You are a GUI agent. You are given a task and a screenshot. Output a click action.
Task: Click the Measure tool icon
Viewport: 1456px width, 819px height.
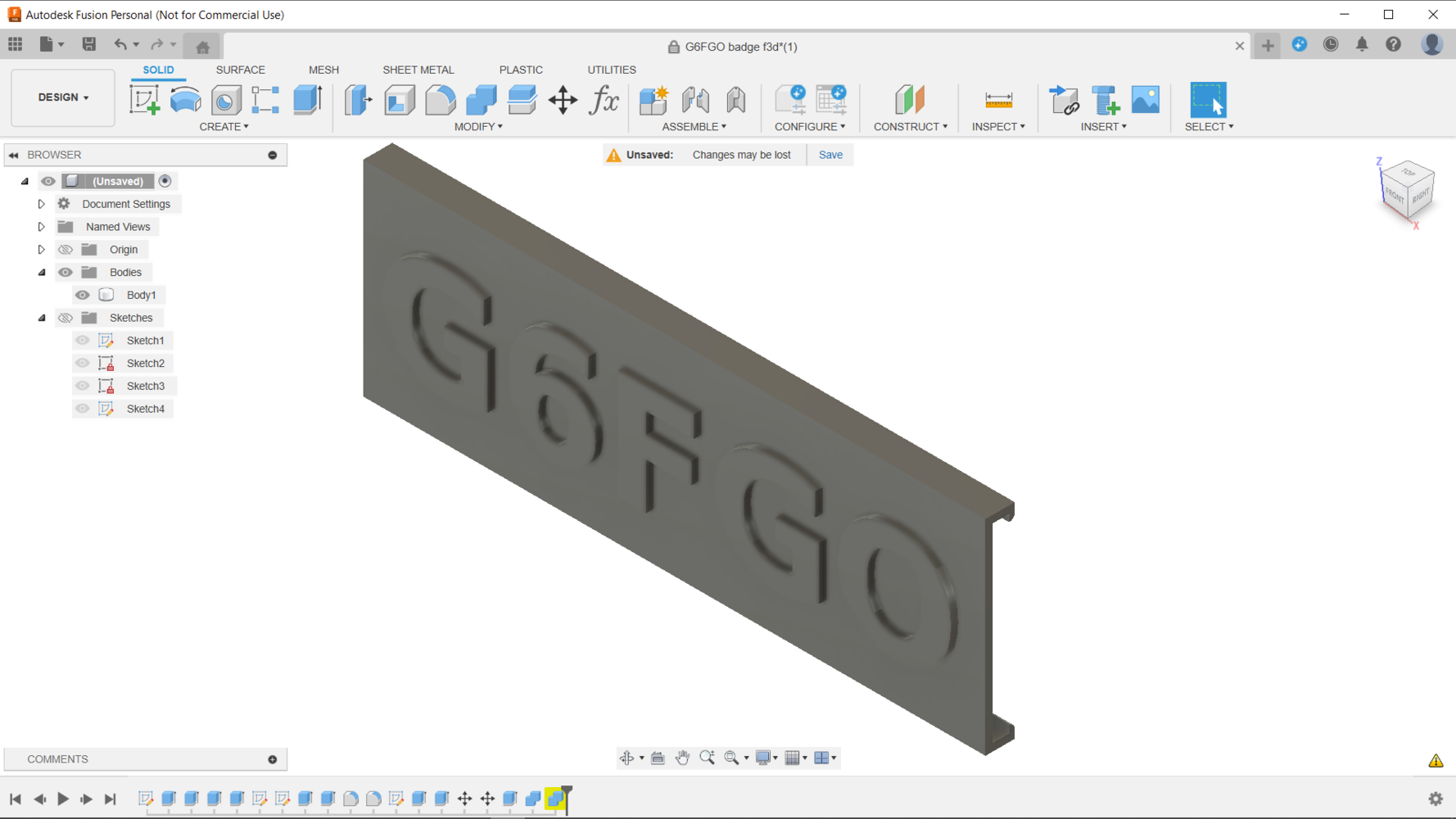point(998,100)
